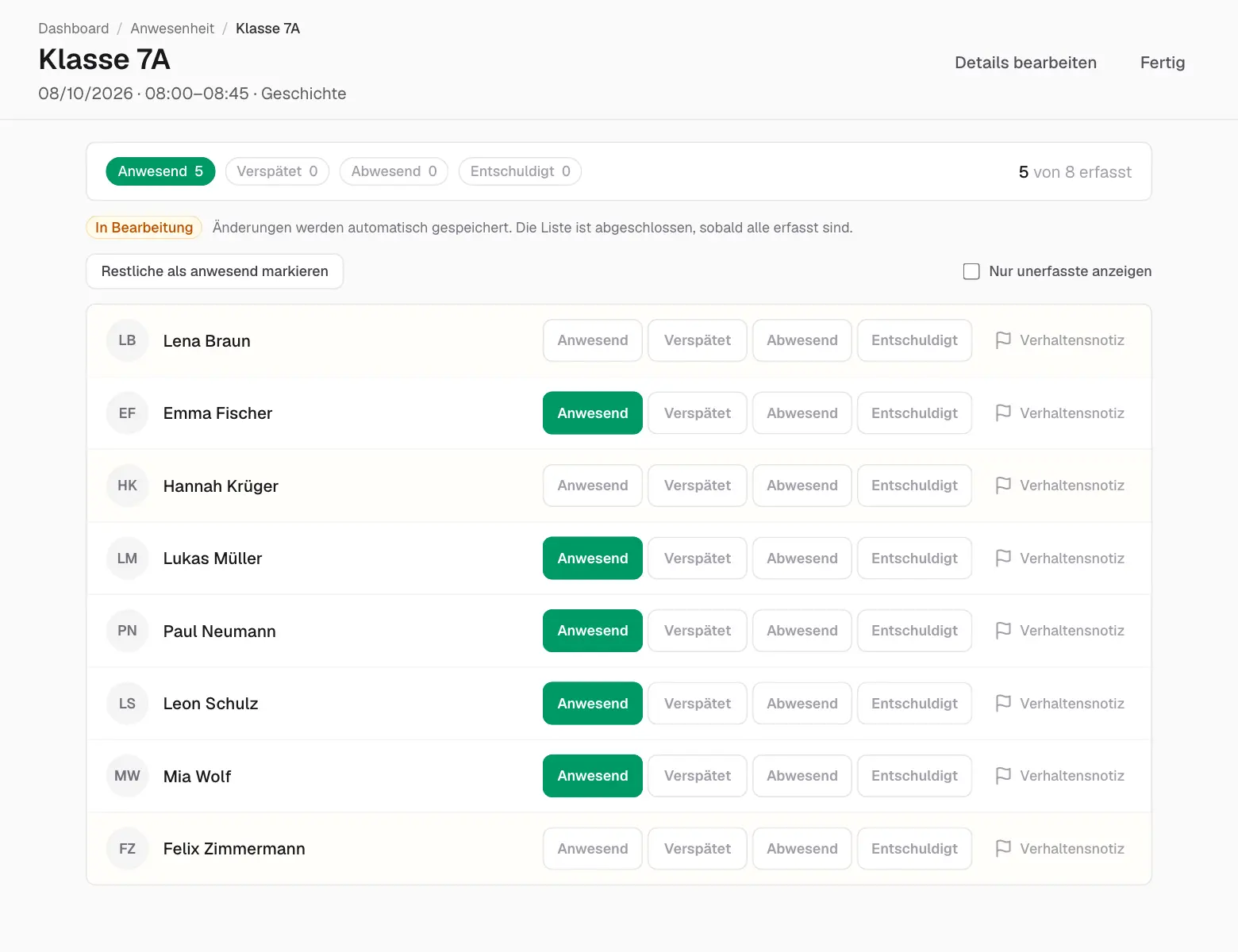Click the flag icon in Mia Wolf's row

[x=1003, y=776]
